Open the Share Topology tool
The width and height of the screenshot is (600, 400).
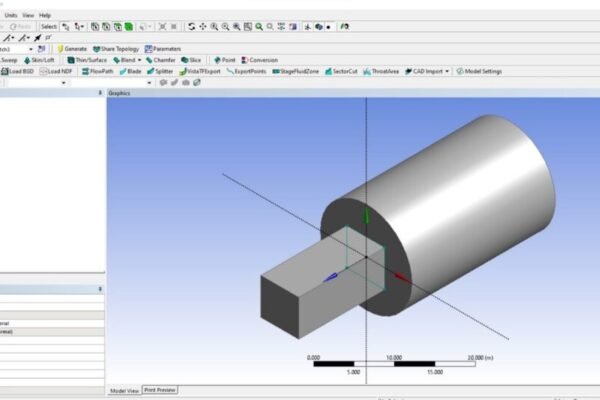click(x=116, y=49)
